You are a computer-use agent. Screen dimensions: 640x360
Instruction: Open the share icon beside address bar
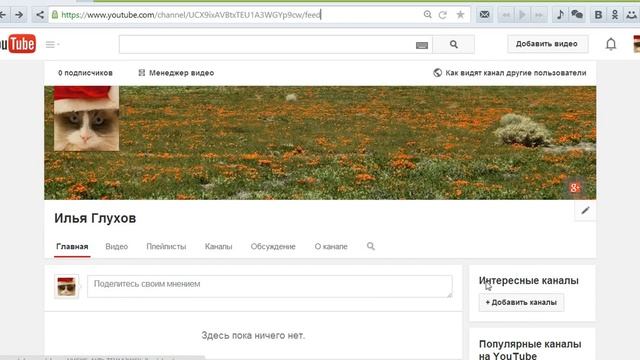click(40, 15)
